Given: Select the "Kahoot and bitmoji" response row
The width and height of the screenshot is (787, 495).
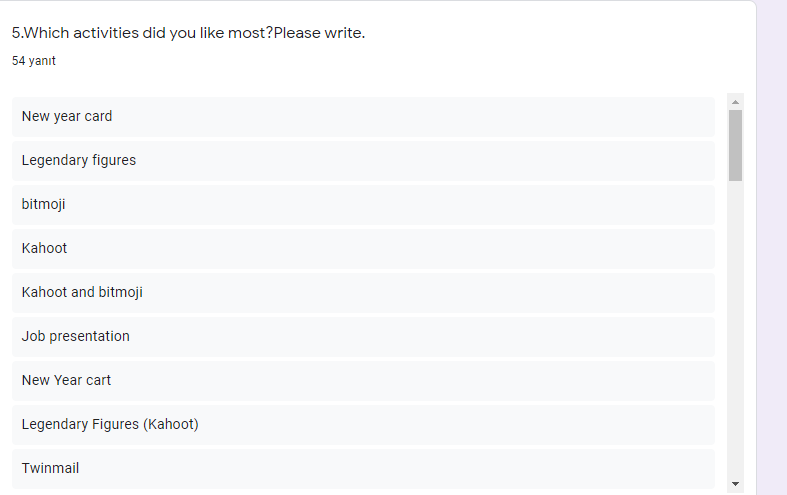Looking at the screenshot, I should [363, 292].
